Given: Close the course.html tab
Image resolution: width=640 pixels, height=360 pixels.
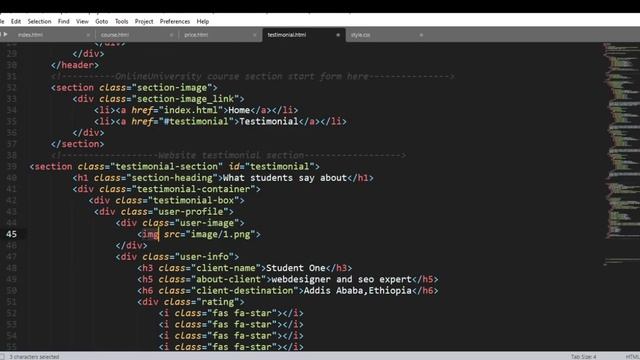Looking at the screenshot, I should [x=171, y=35].
